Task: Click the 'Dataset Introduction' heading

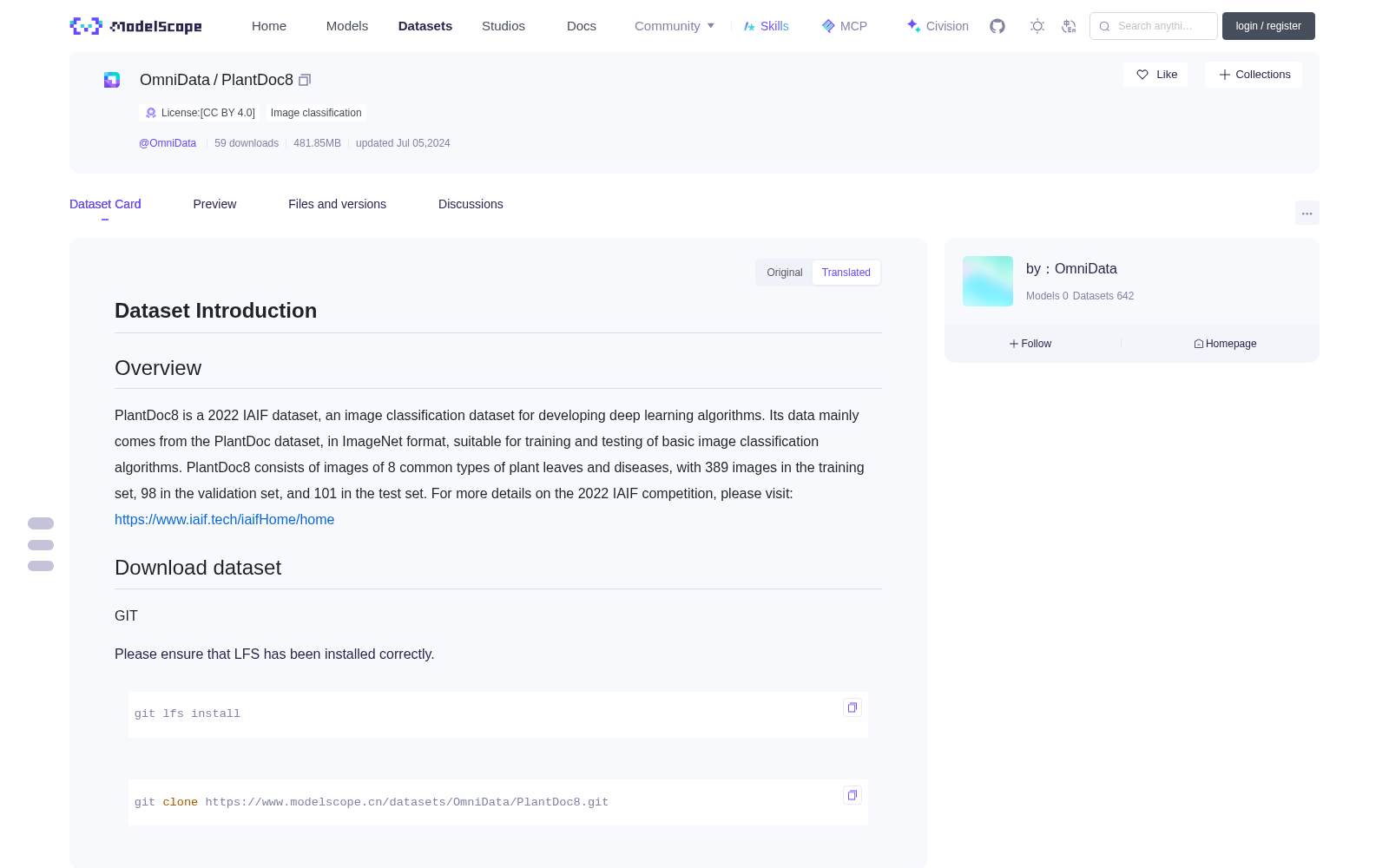Action: click(215, 311)
